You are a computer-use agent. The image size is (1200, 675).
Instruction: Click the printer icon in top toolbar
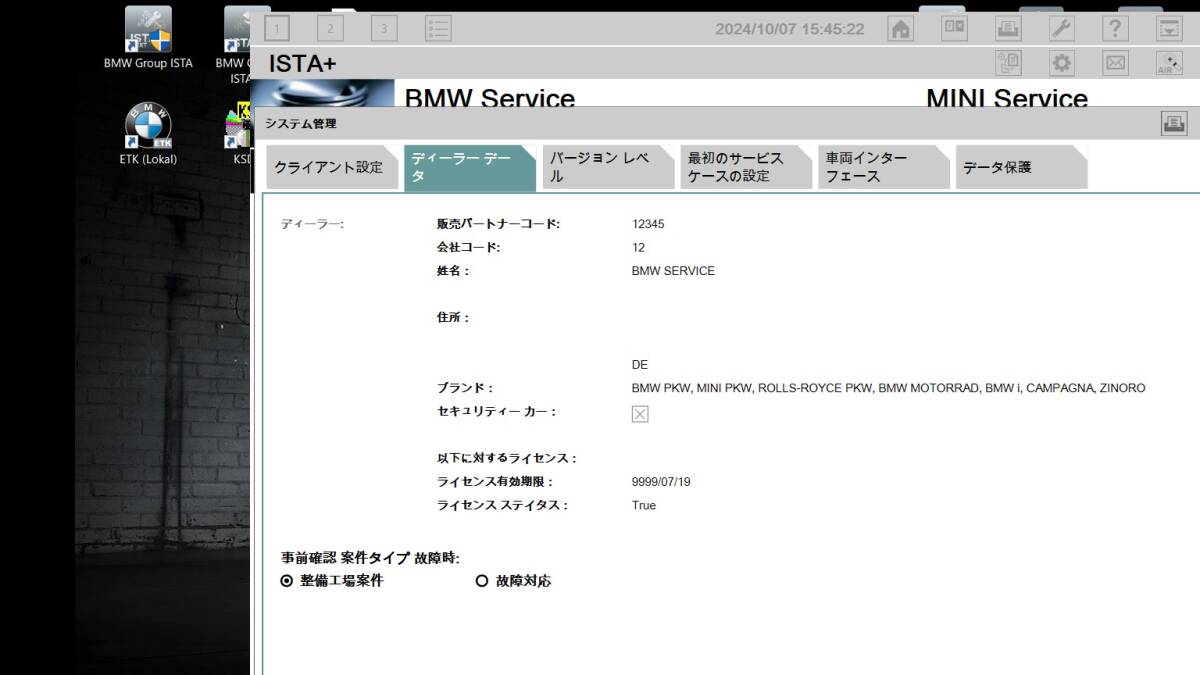point(1008,29)
